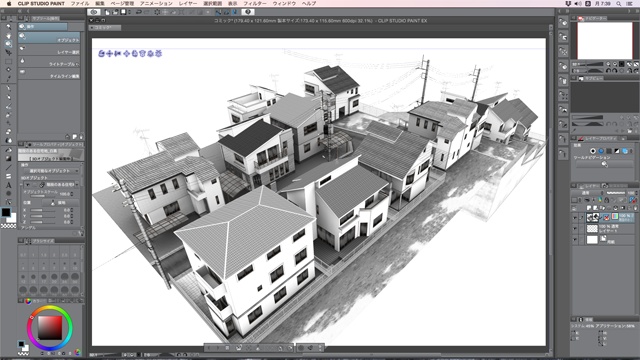Select the rectangle Selection tool

click(8, 61)
